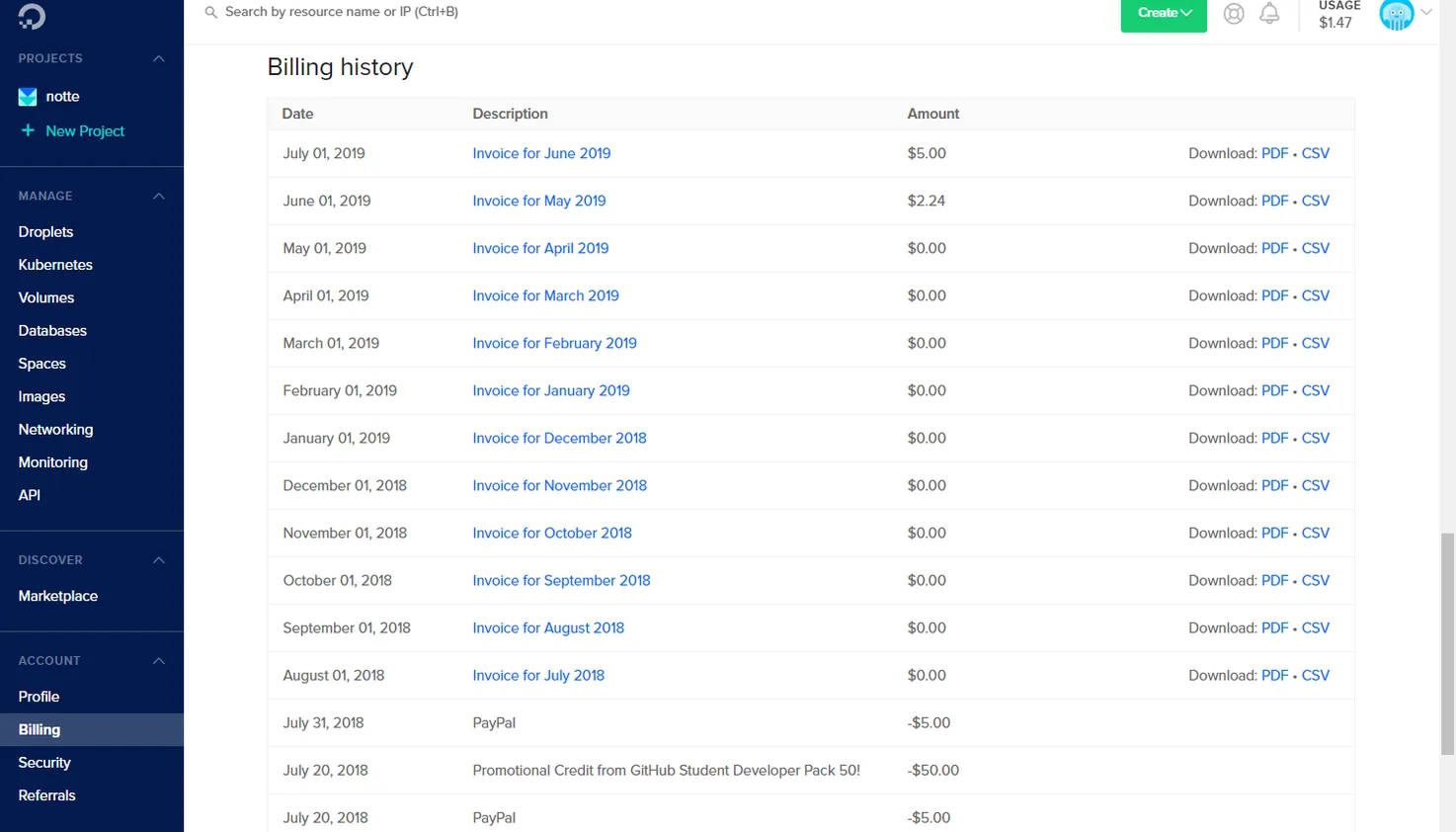Viewport: 1456px width, 832px height.
Task: Collapse the Projects section
Action: (x=158, y=58)
